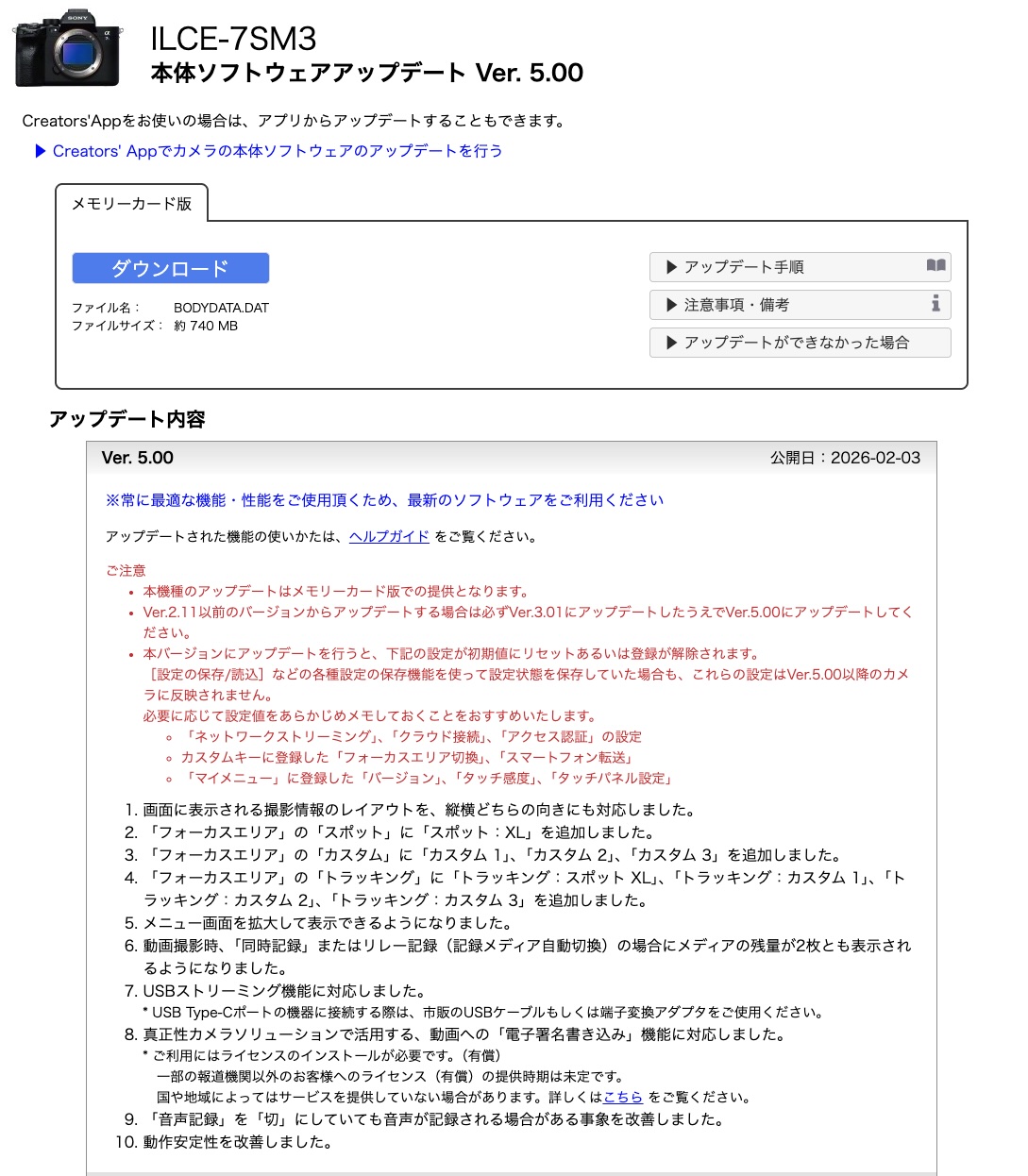Screen dimensions: 1028x1176
Task: Click the triangle arrow before 注意事項・備考
Action: [672, 305]
